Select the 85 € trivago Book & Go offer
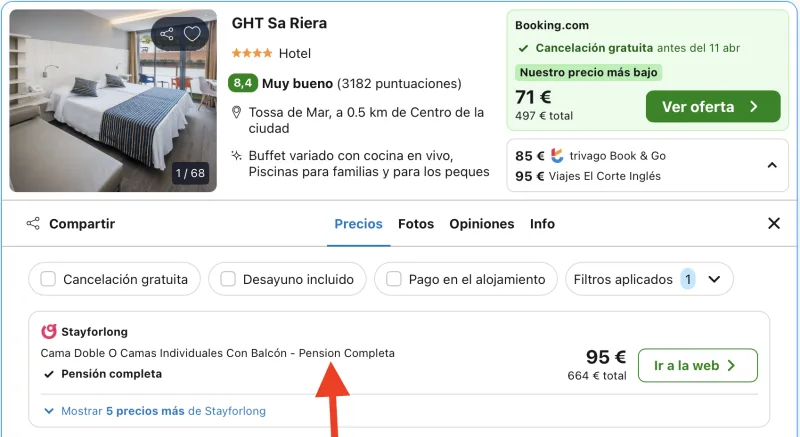This screenshot has width=800, height=437. [590, 156]
